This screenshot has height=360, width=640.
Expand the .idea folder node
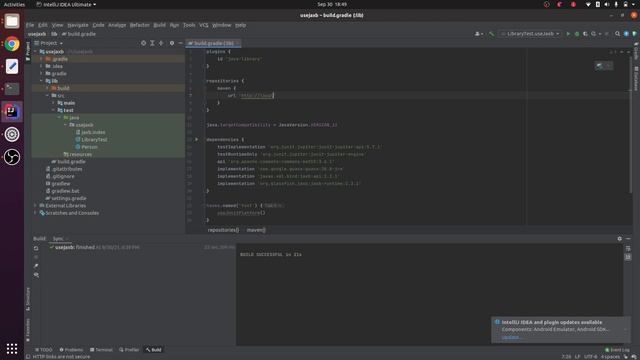[41, 66]
